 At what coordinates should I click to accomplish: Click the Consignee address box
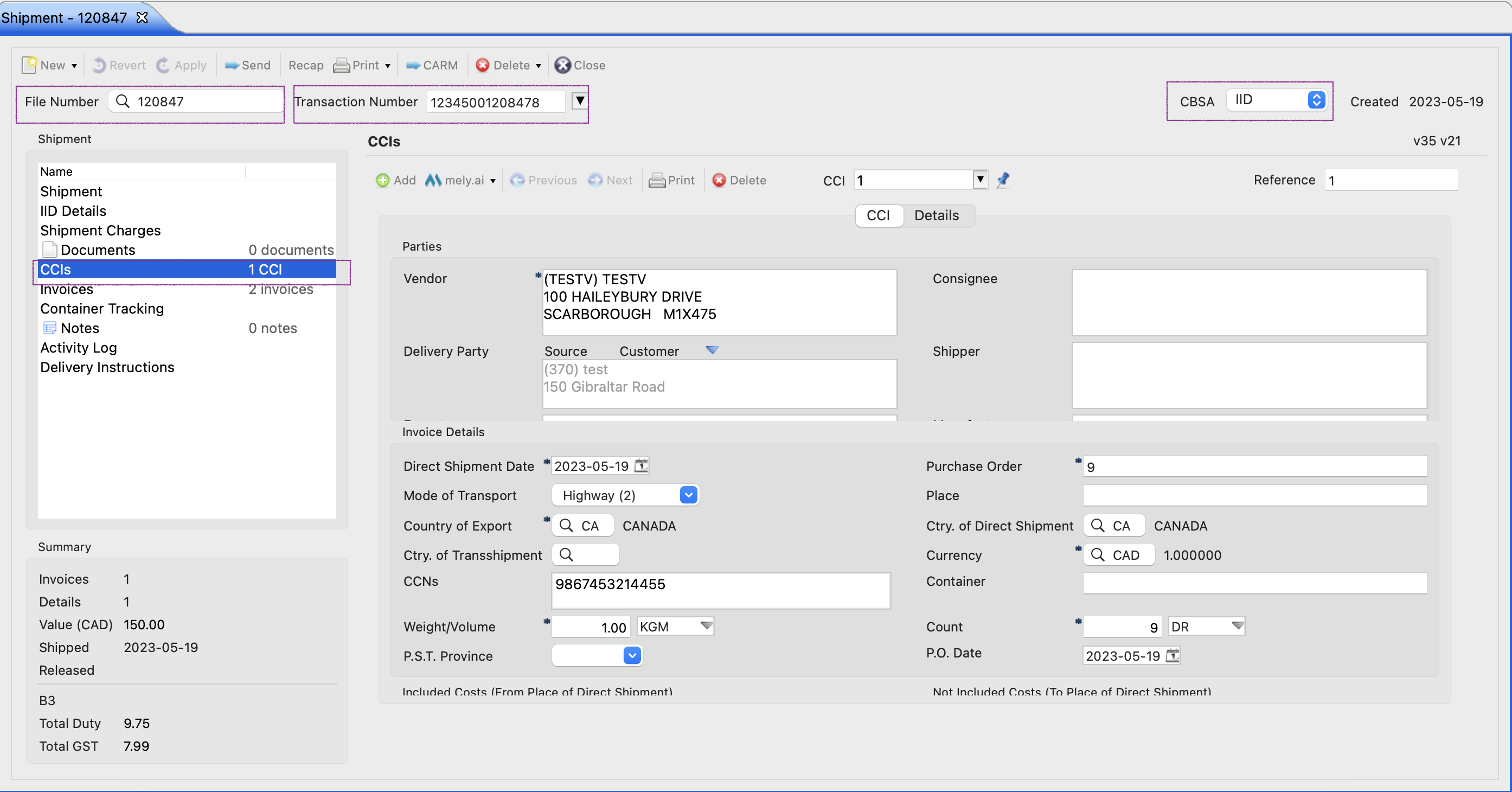click(1250, 302)
